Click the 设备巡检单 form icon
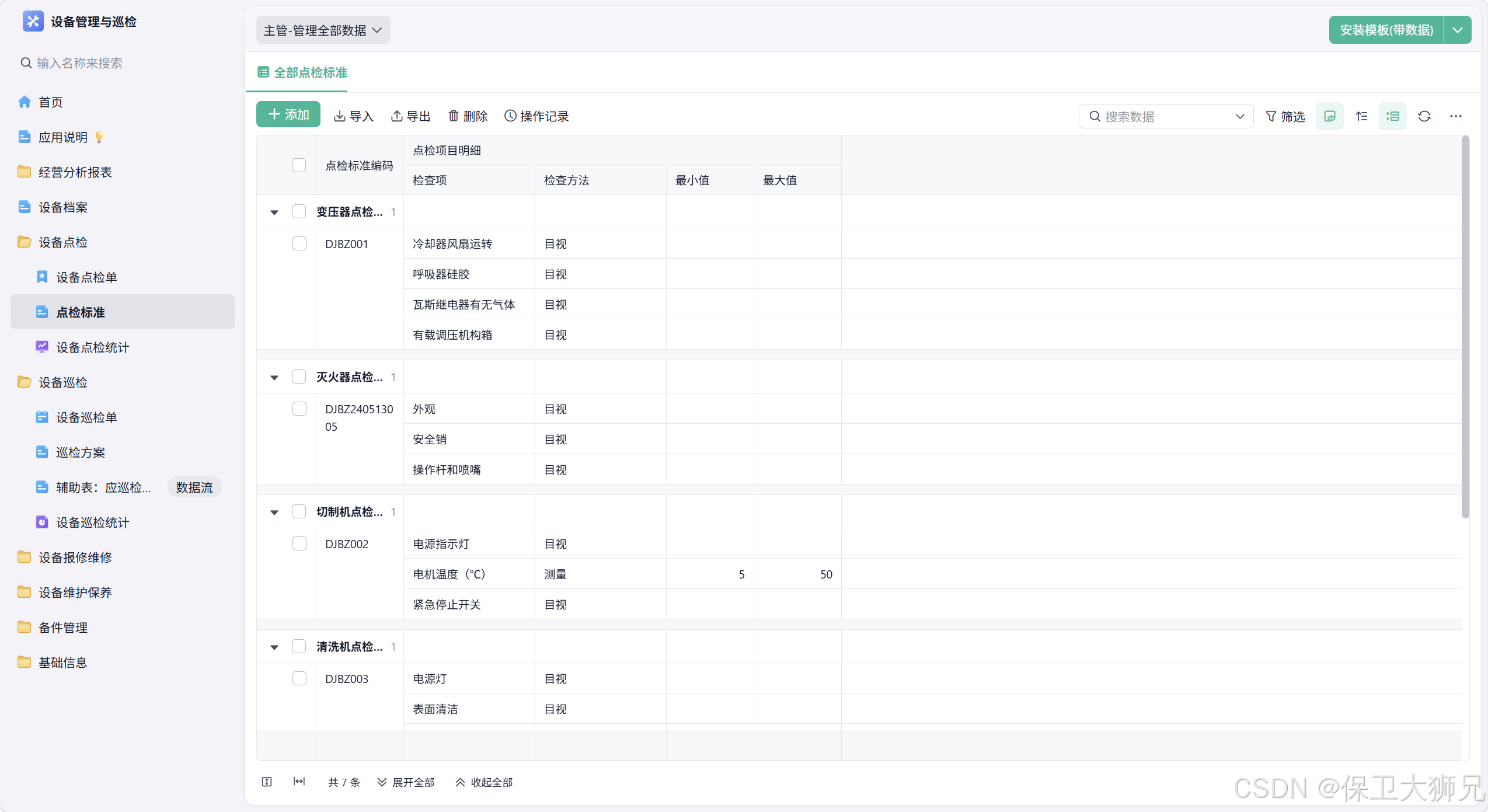 tap(42, 417)
